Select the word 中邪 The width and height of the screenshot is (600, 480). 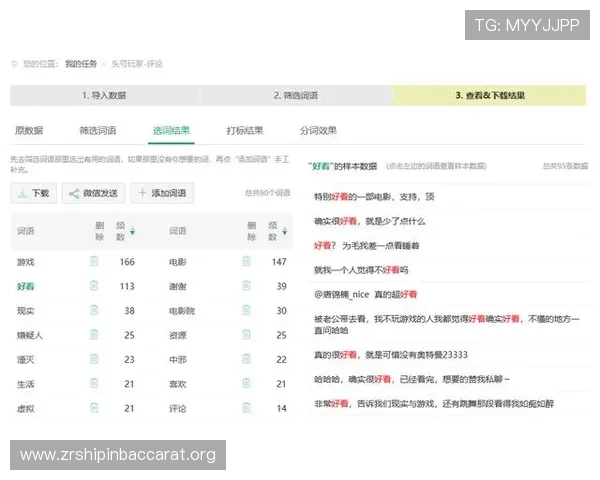[178, 360]
